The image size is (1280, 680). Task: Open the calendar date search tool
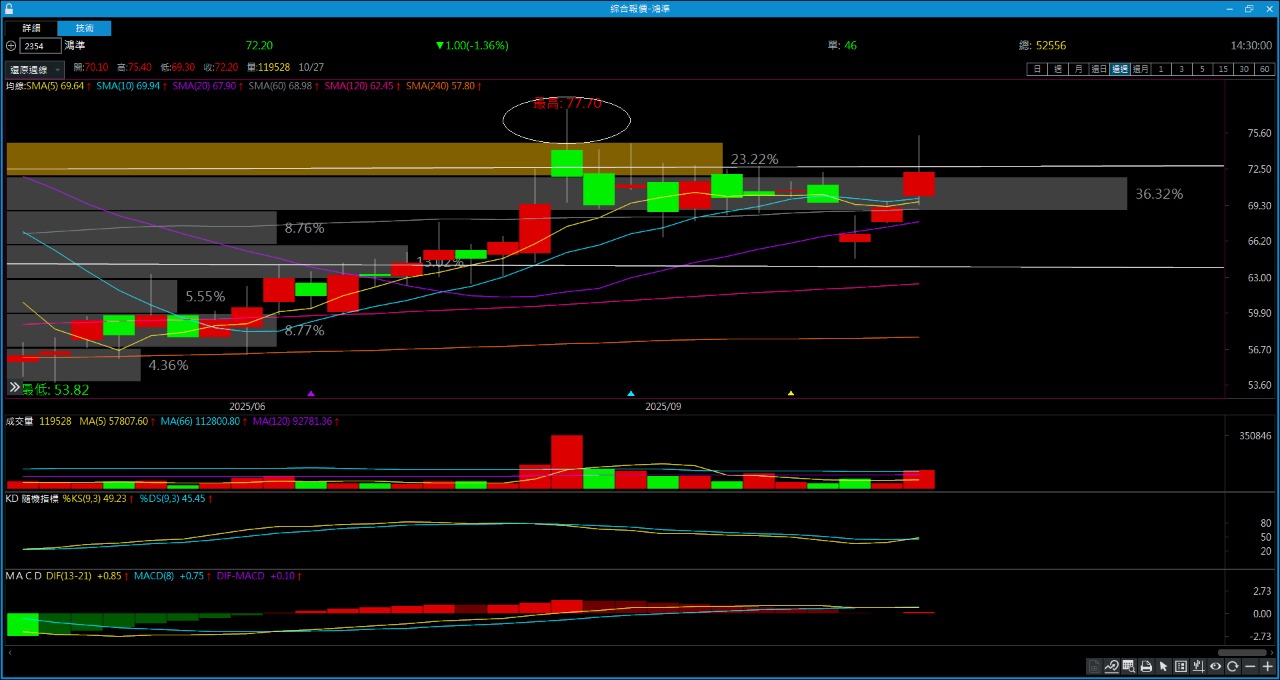pyautogui.click(x=1129, y=666)
